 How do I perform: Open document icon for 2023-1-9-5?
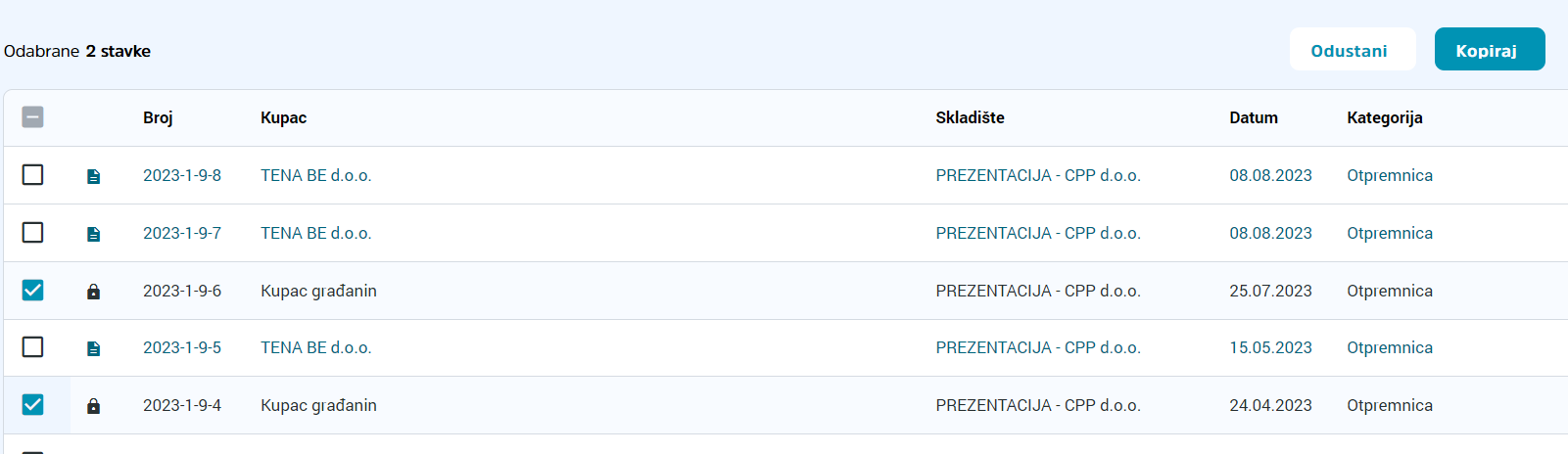click(x=93, y=348)
